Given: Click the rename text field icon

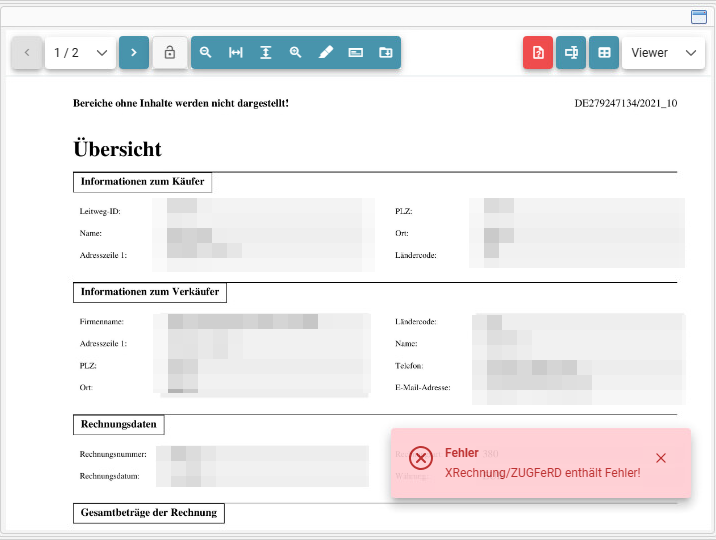Looking at the screenshot, I should [x=571, y=52].
